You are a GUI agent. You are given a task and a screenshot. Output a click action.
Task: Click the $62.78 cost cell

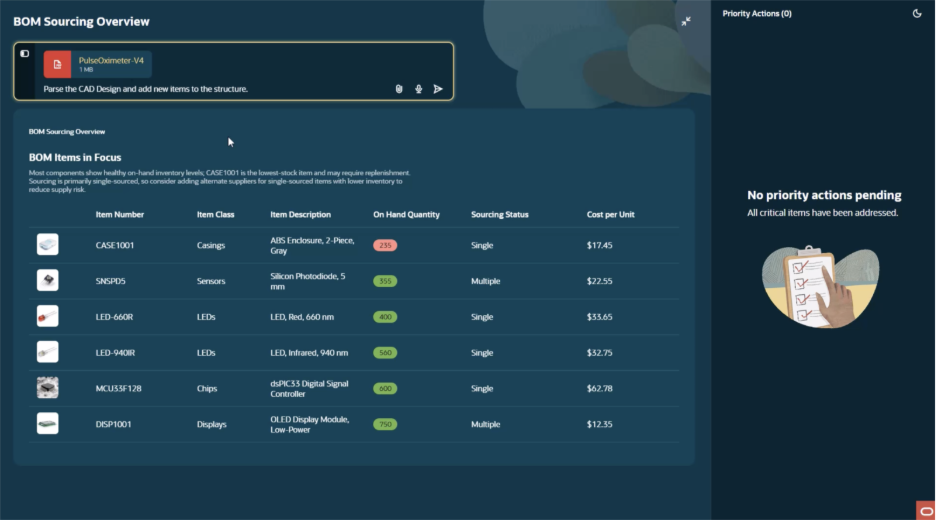click(599, 389)
